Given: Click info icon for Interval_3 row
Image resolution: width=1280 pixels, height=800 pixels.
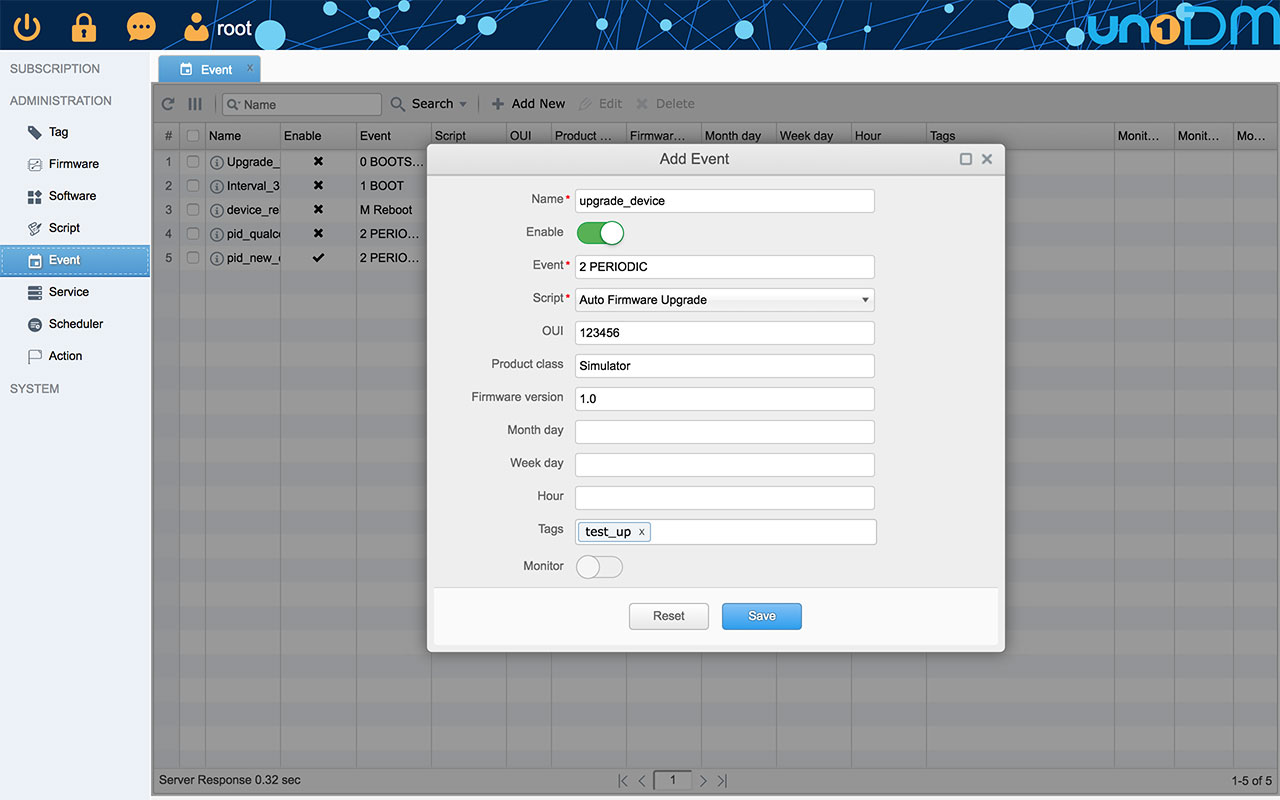Looking at the screenshot, I should (x=217, y=186).
